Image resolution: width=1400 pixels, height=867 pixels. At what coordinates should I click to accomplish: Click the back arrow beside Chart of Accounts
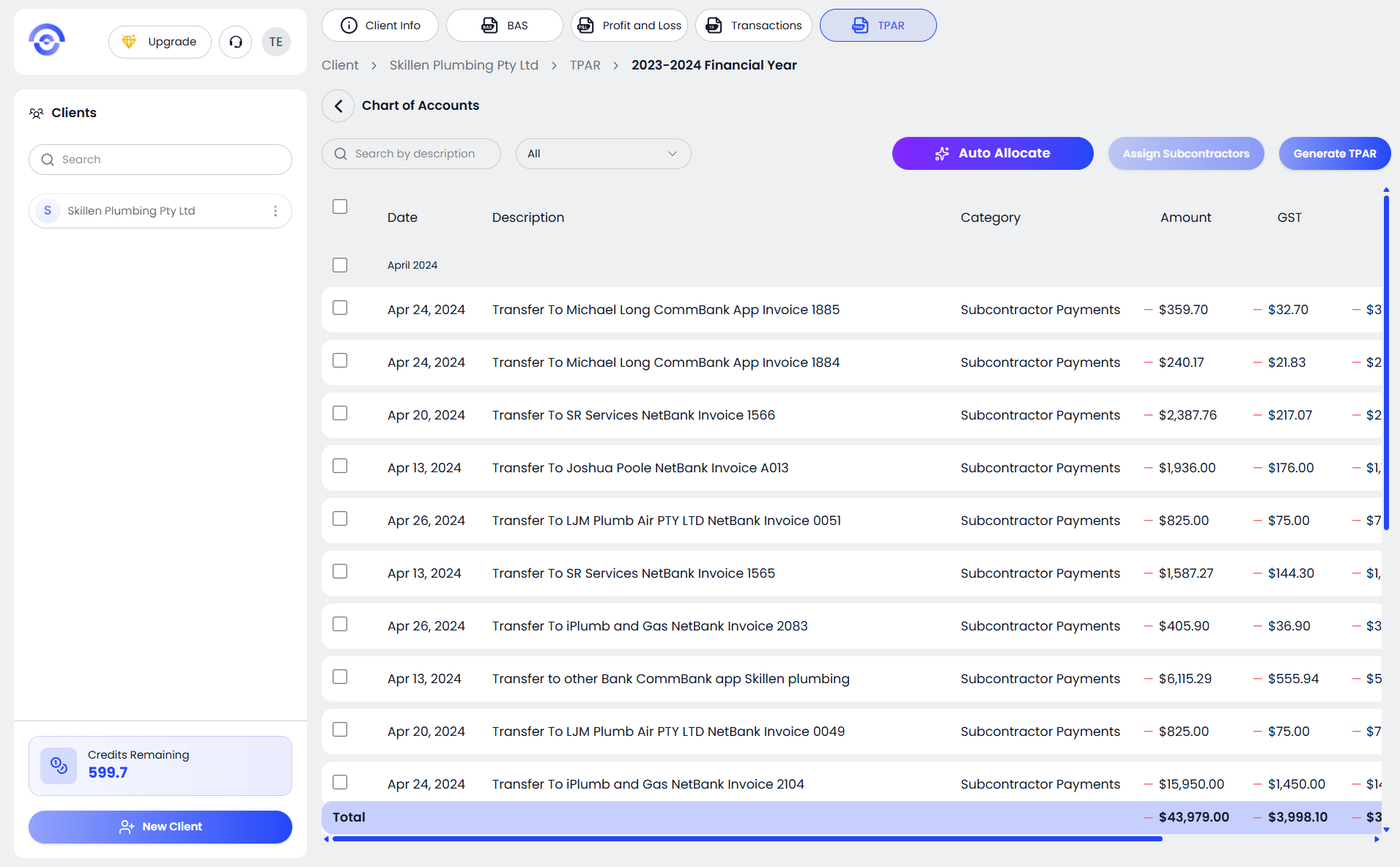point(338,106)
